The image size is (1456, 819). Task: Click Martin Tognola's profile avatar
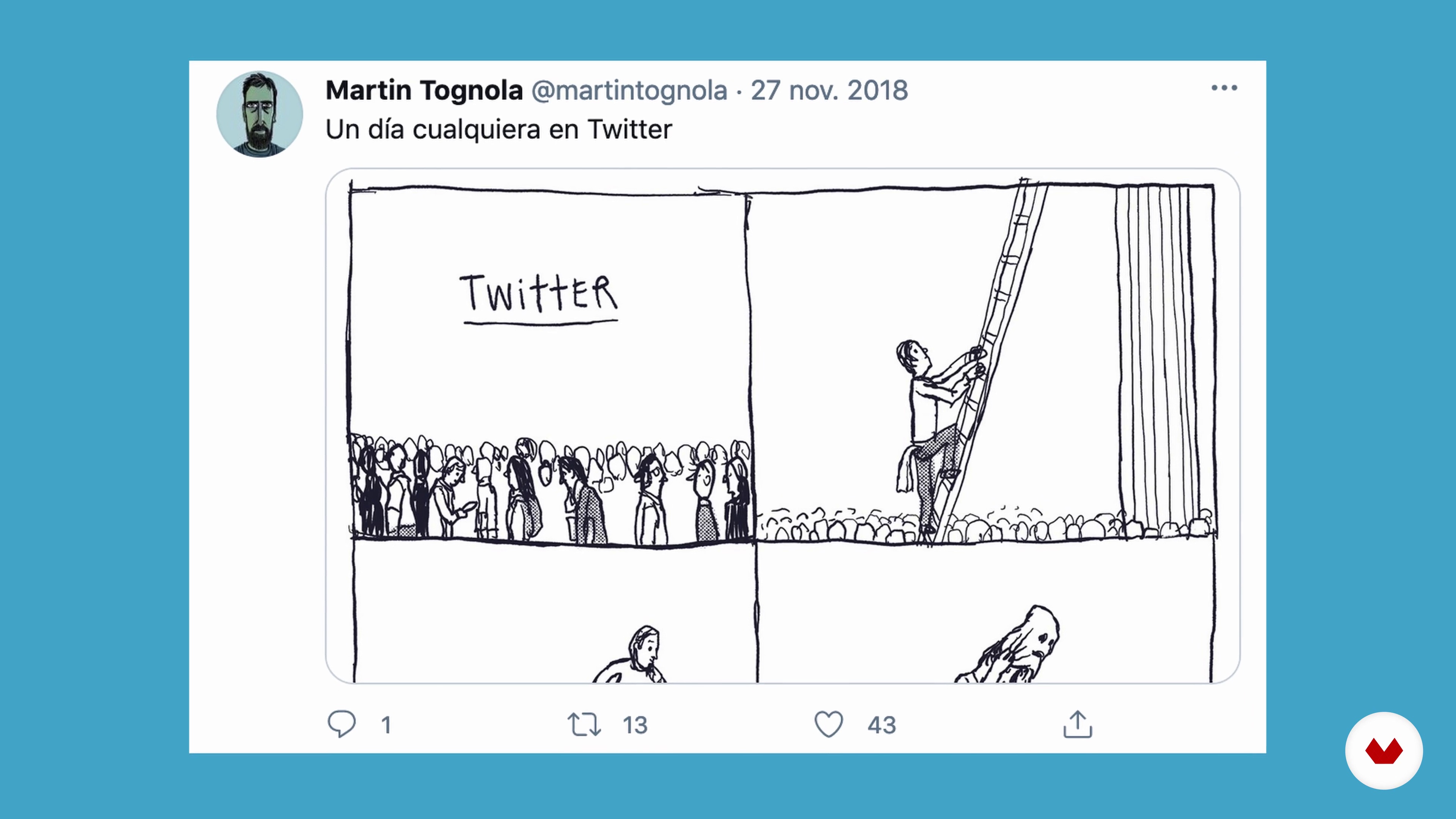pos(259,114)
